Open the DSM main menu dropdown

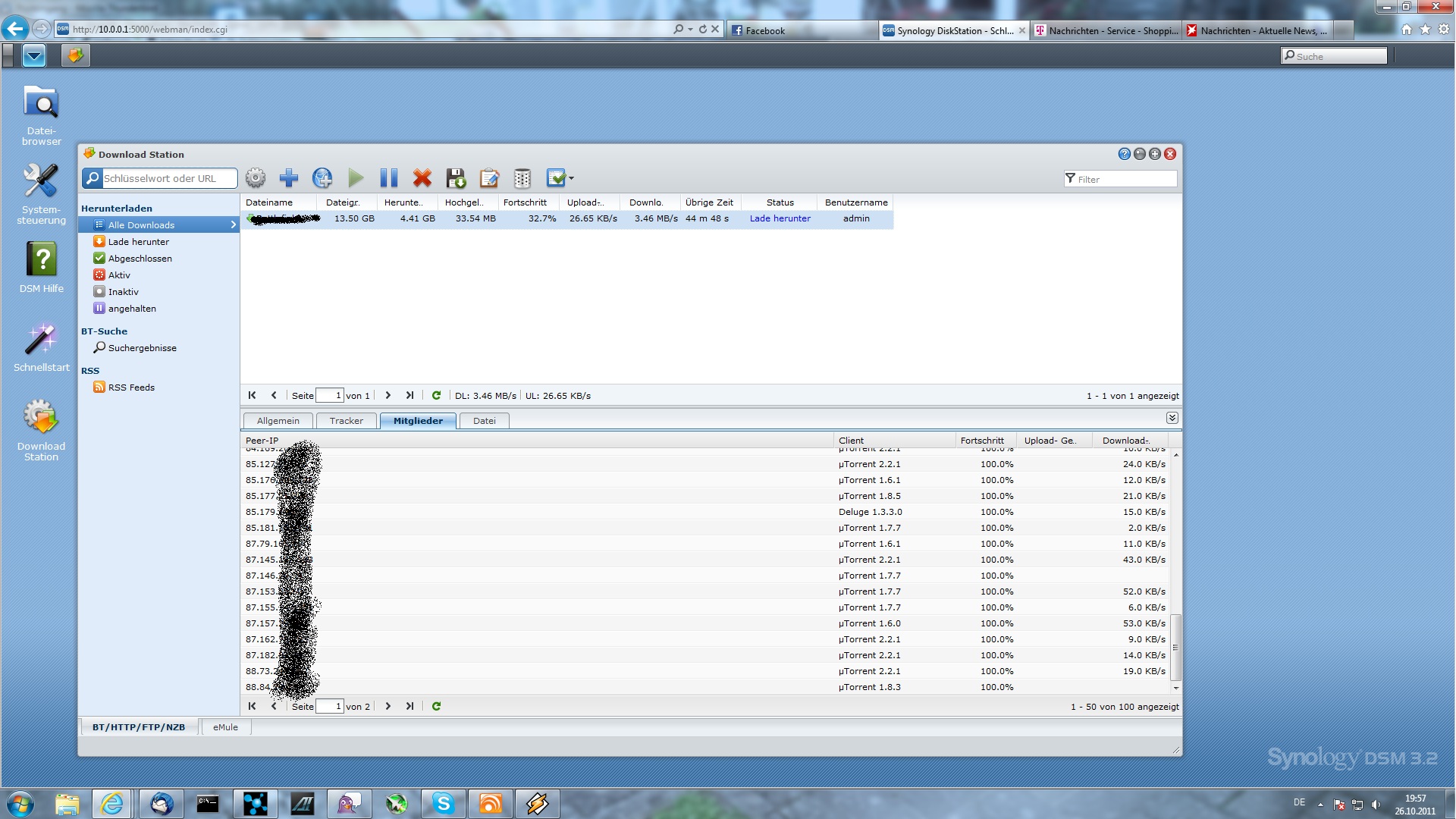(34, 55)
